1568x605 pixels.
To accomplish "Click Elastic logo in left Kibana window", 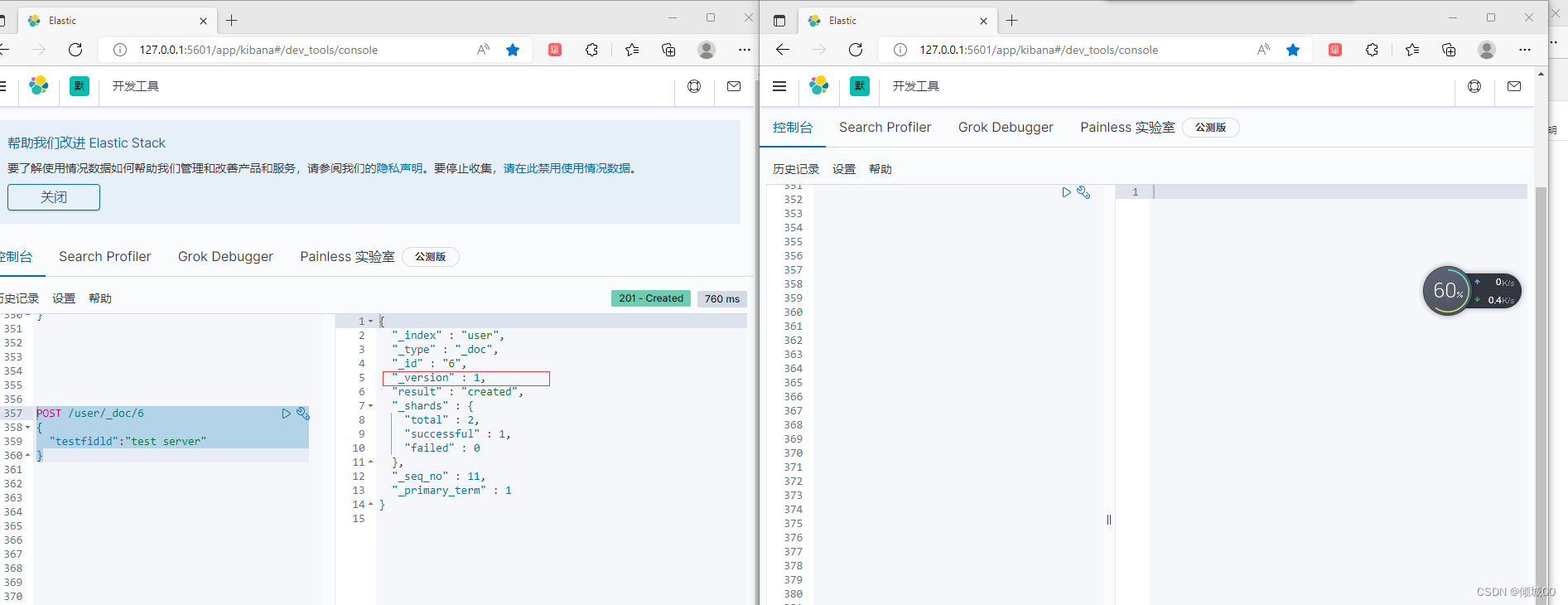I will coord(39,85).
